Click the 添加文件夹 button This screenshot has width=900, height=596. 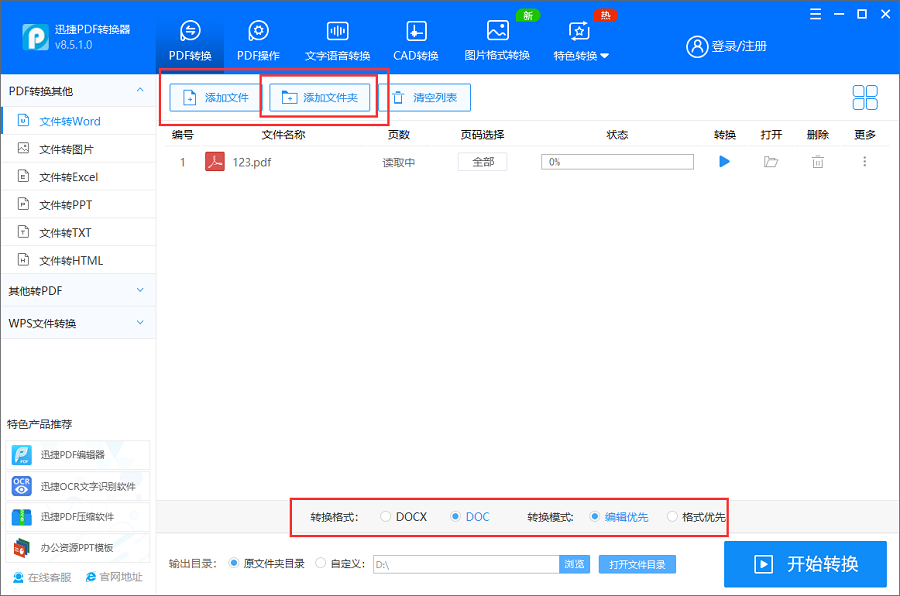click(319, 98)
